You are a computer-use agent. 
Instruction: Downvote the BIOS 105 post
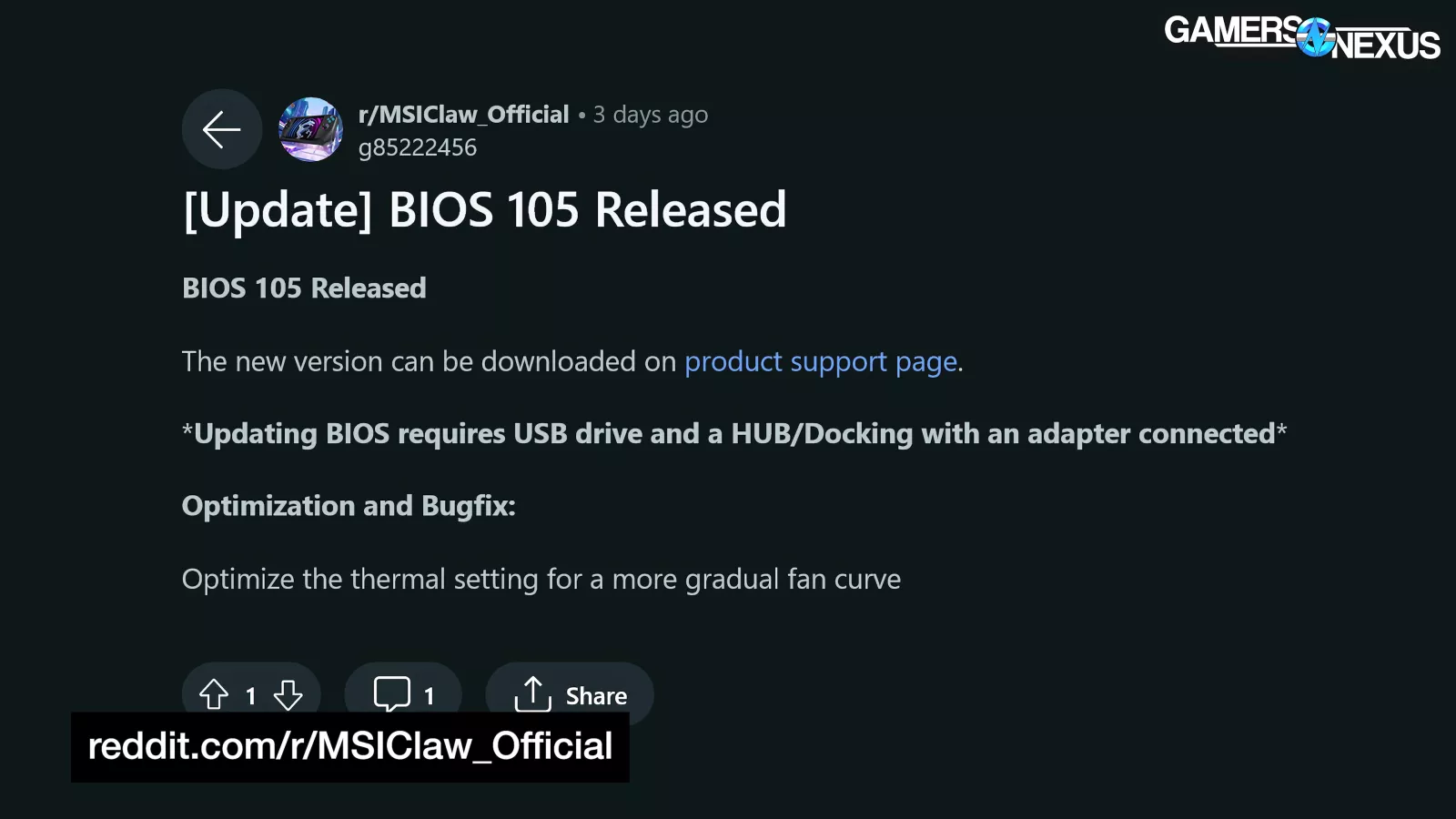(288, 695)
